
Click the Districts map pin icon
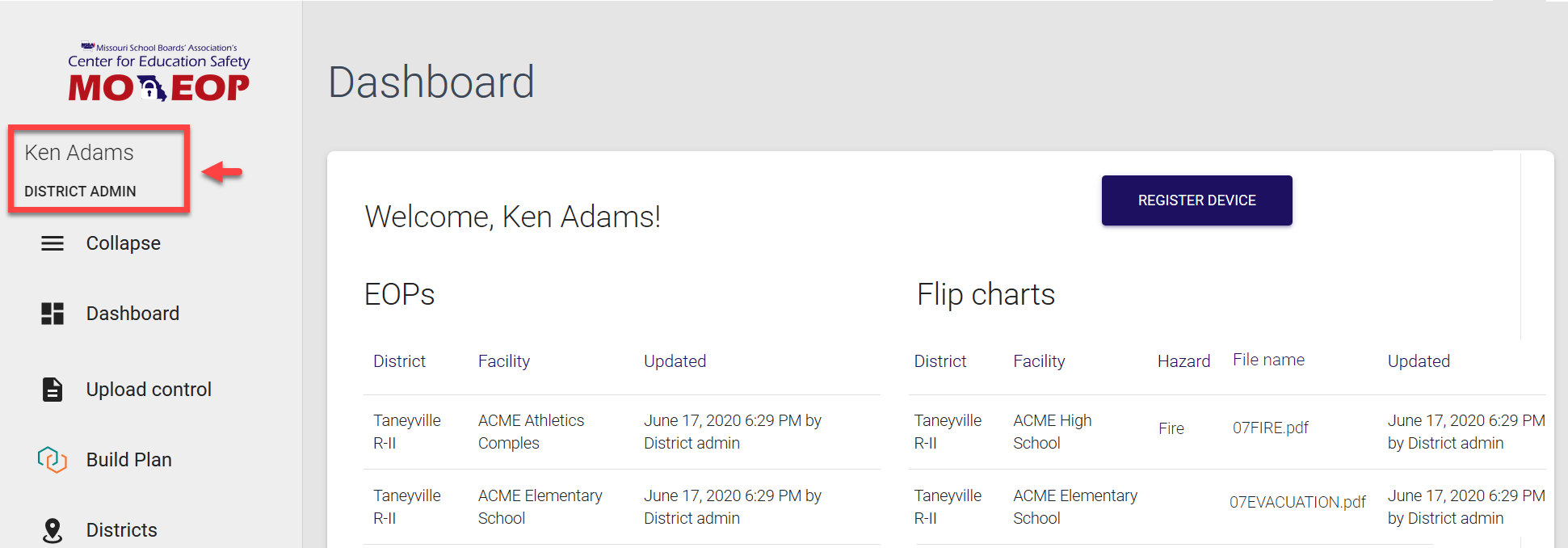coord(53,530)
